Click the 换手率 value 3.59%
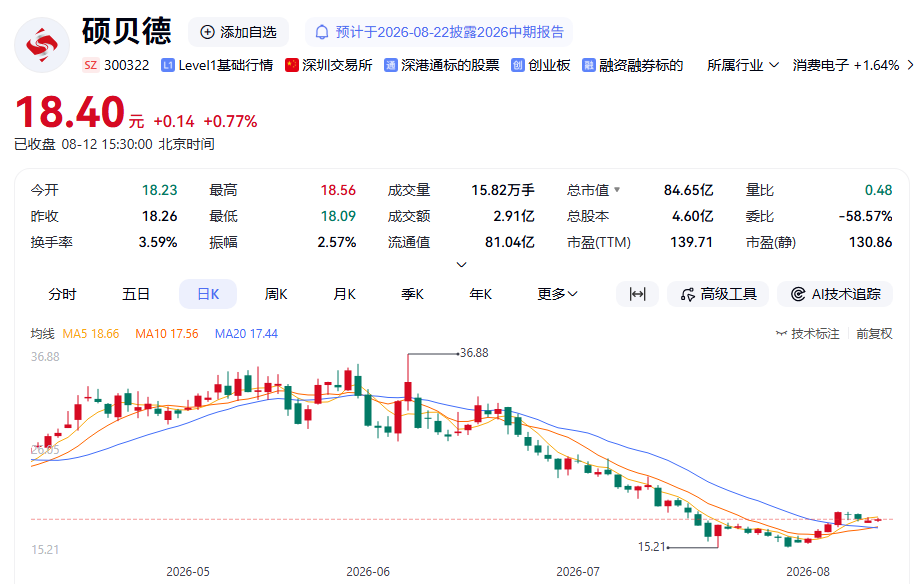918x584 pixels. [158, 242]
